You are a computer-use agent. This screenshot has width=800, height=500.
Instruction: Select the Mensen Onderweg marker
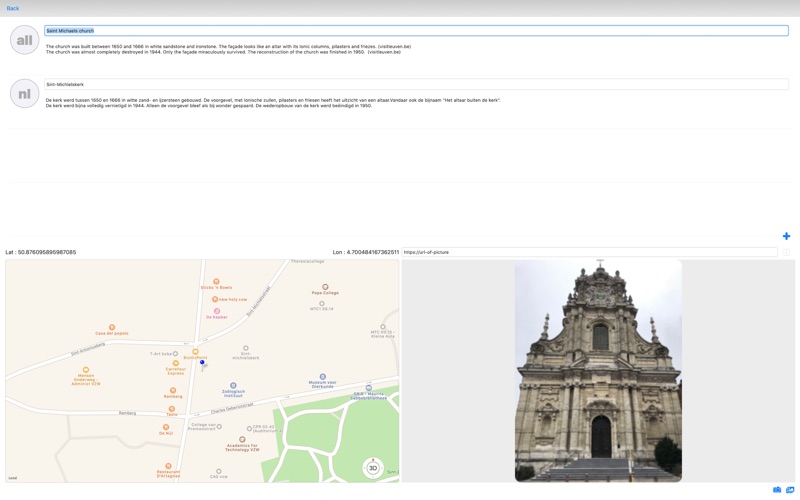86,370
